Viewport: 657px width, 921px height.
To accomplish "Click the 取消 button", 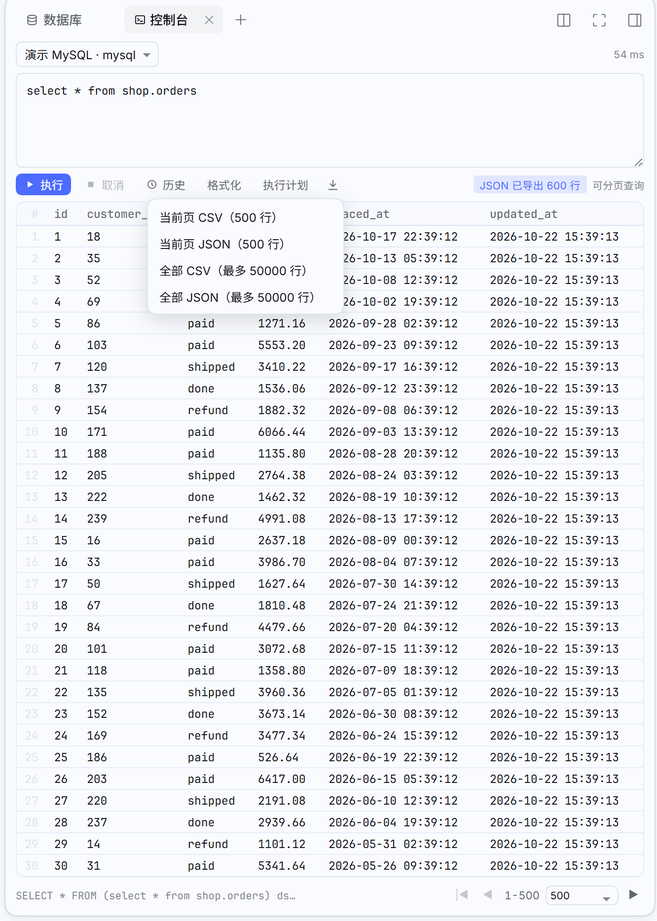I will click(106, 185).
